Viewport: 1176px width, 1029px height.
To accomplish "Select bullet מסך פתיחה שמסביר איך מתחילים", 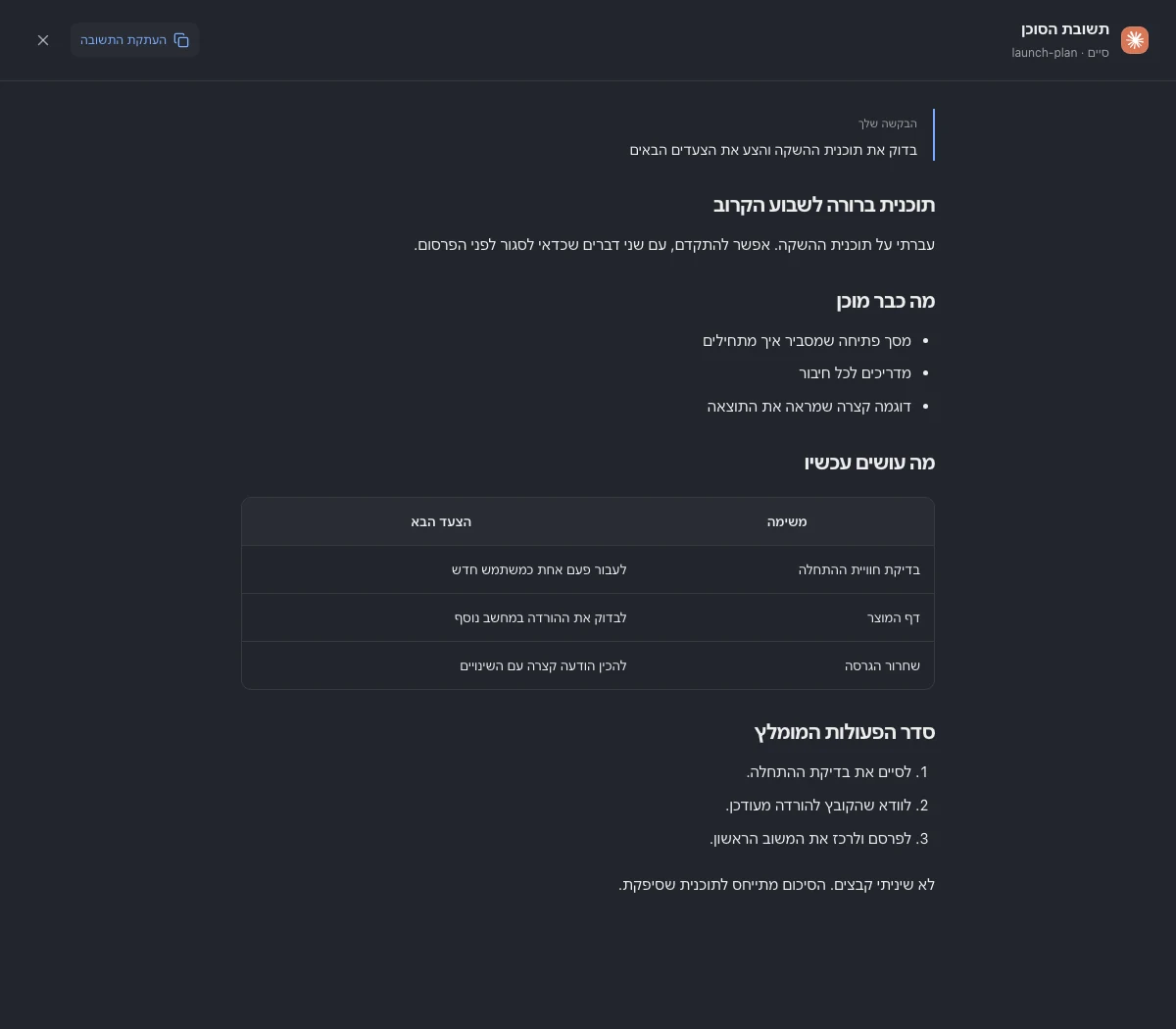I will coord(807,341).
